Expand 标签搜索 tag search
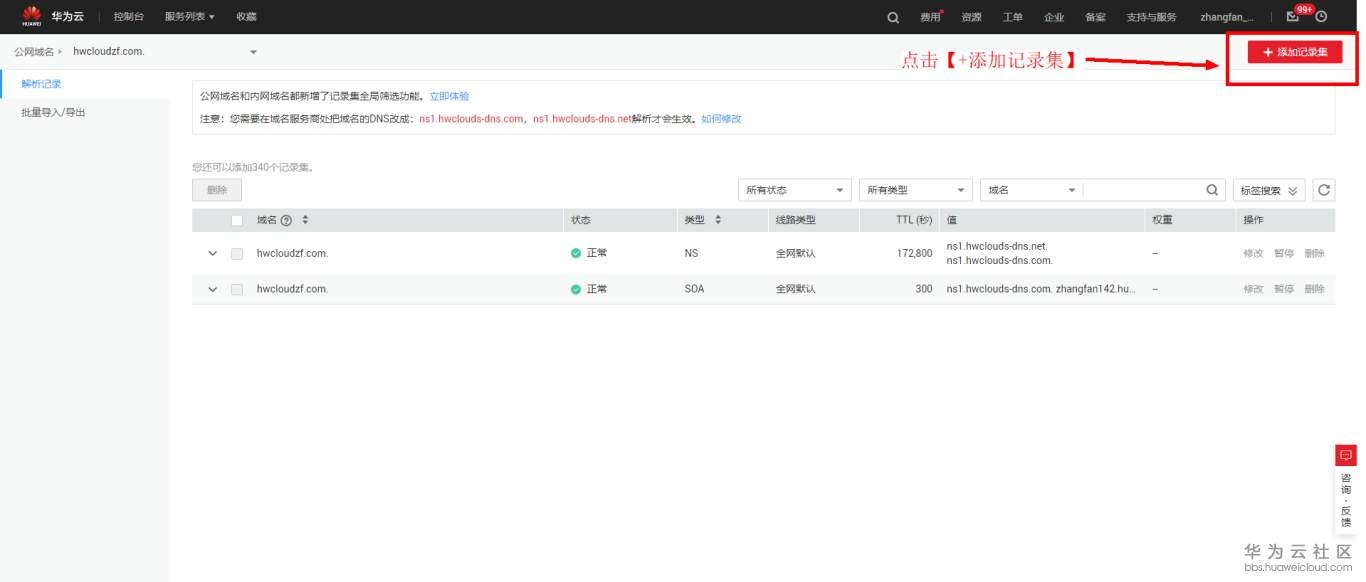1366x582 pixels. (x=1269, y=190)
